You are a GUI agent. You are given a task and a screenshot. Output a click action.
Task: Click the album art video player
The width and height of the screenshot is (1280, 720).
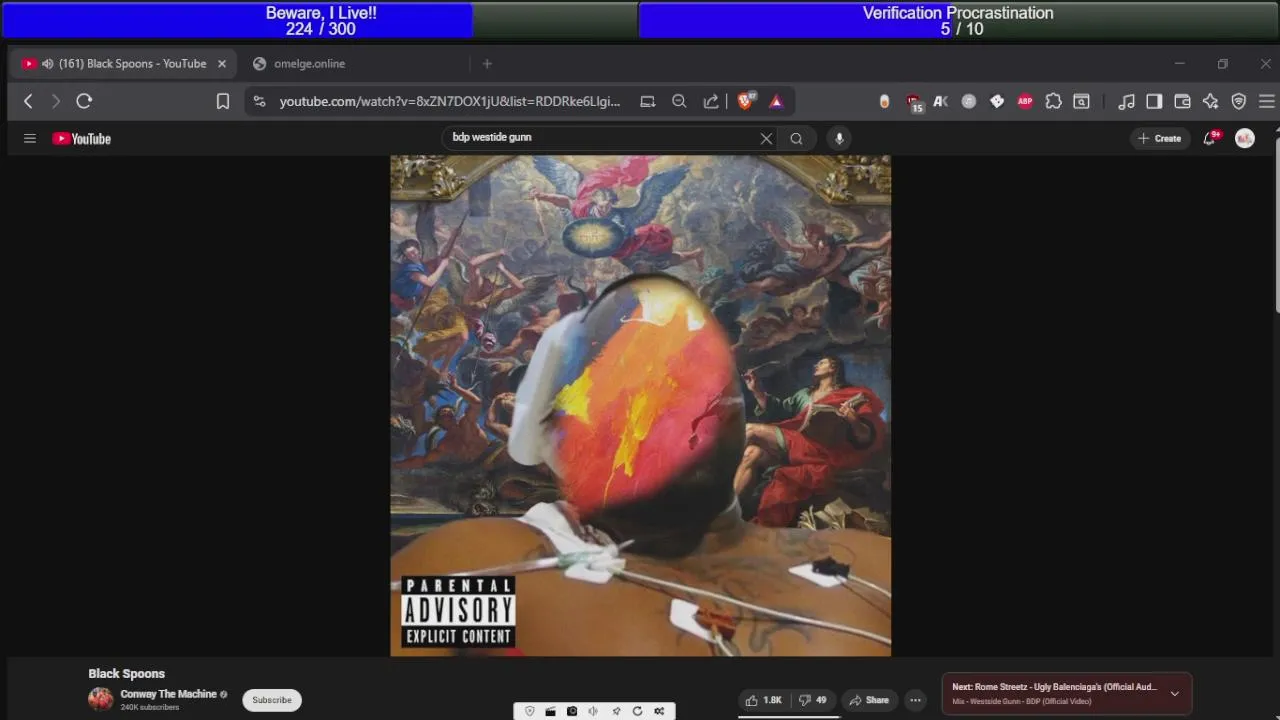[x=640, y=406]
